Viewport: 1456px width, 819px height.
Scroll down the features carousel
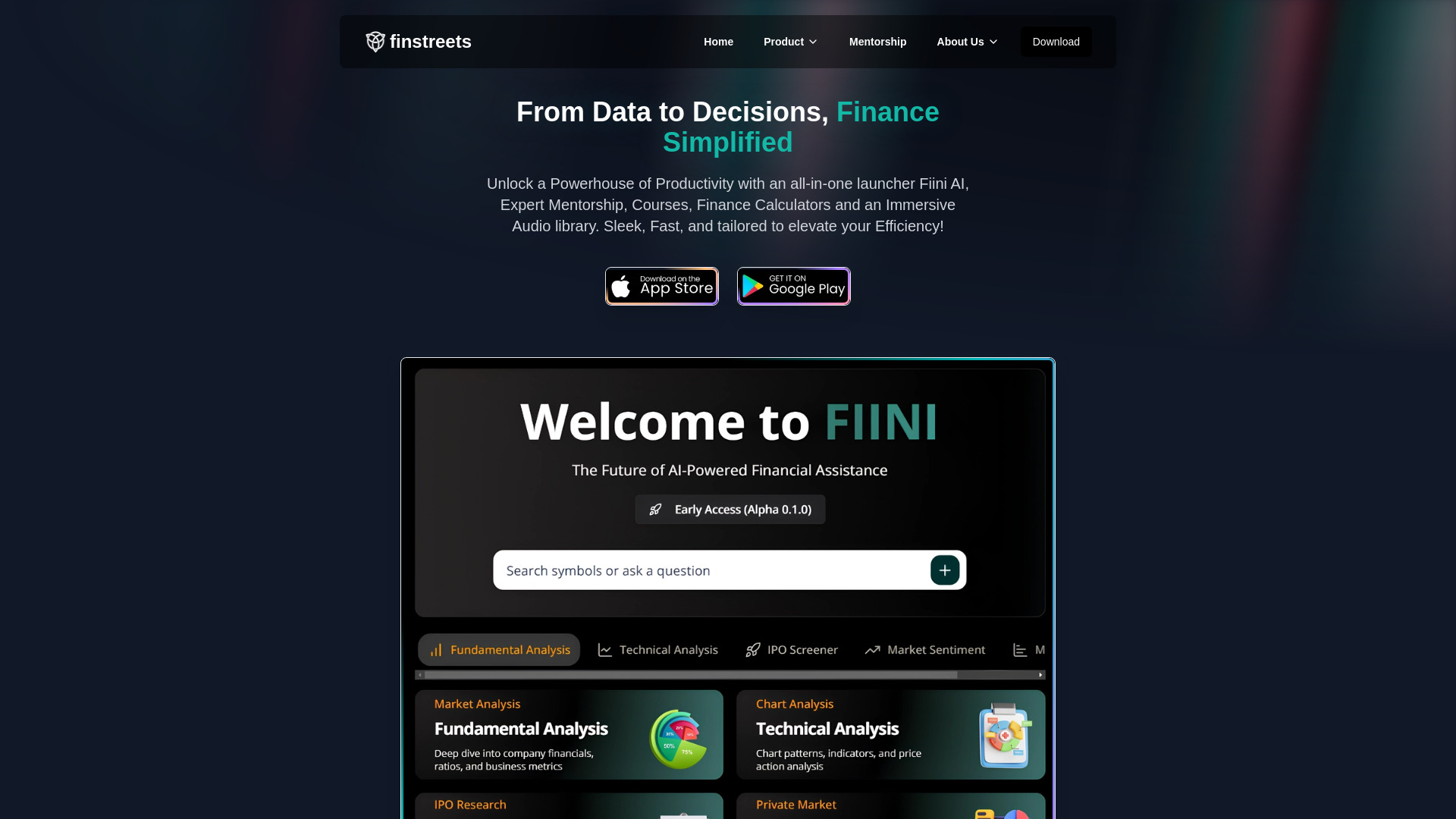tap(1039, 674)
